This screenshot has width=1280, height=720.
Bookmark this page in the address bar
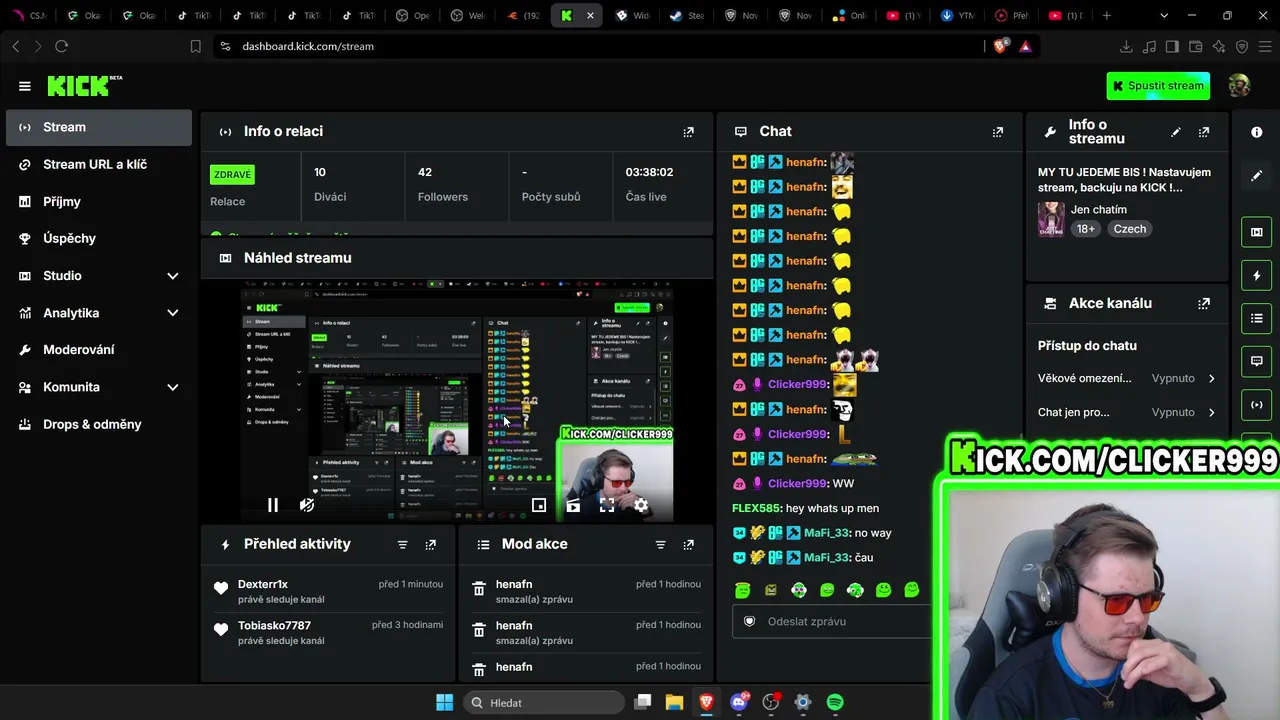click(196, 47)
